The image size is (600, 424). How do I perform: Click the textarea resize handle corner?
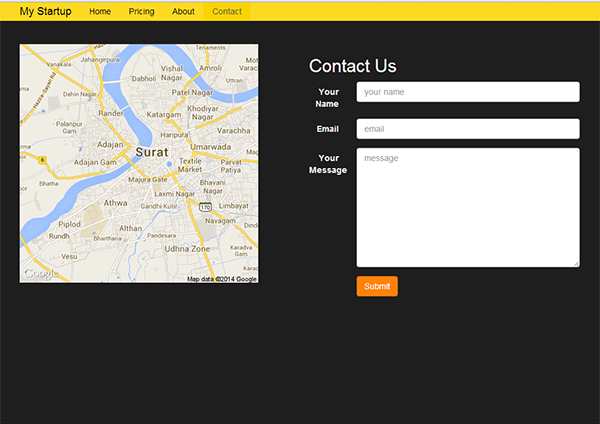point(576,264)
